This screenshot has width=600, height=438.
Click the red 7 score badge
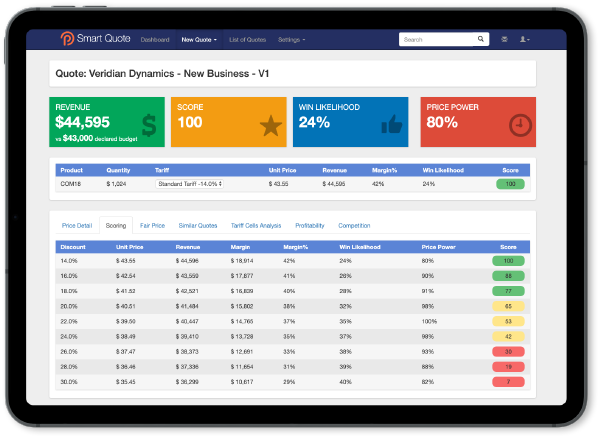[508, 382]
